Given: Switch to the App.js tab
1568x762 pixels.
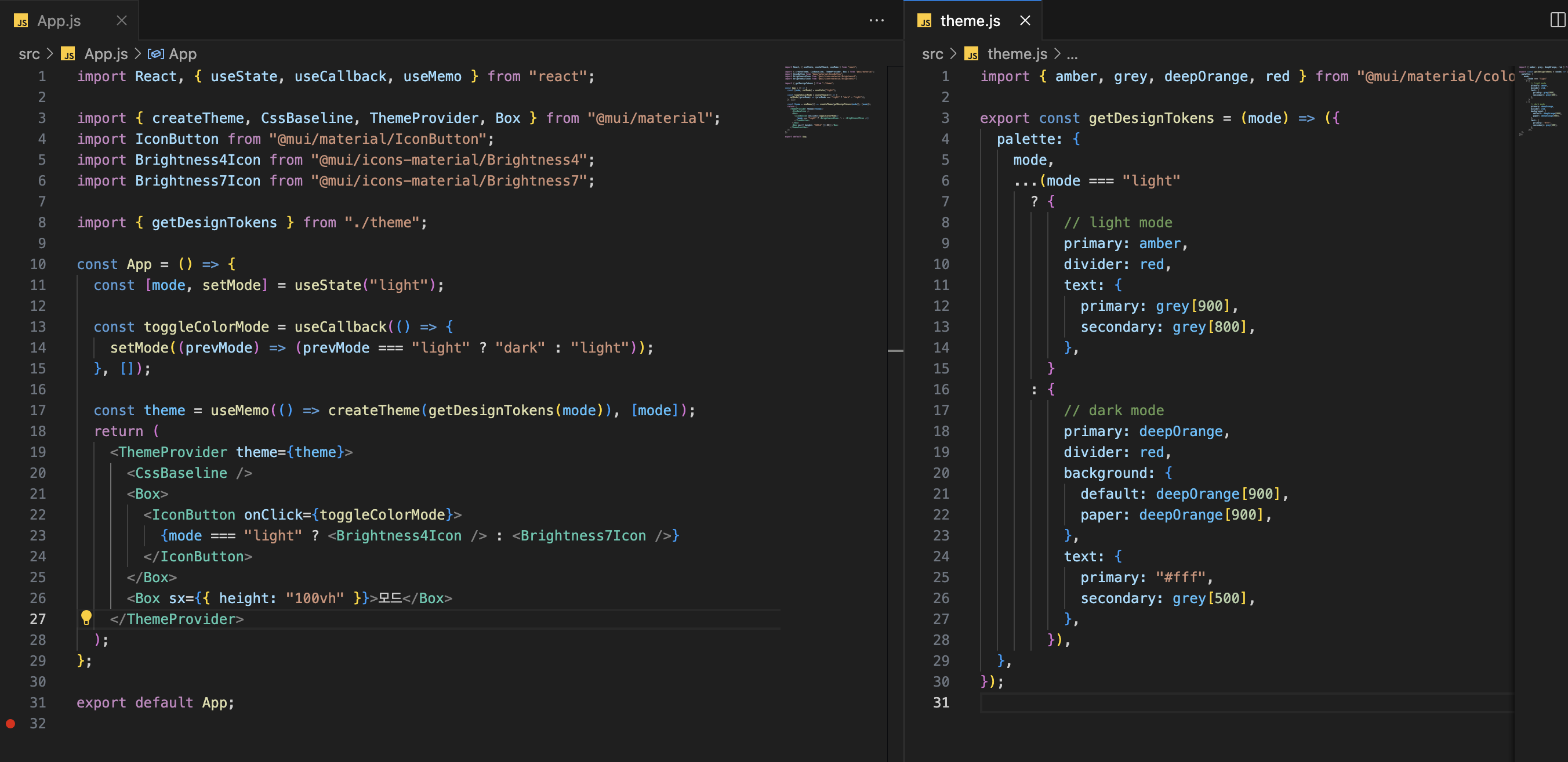Looking at the screenshot, I should click(59, 21).
